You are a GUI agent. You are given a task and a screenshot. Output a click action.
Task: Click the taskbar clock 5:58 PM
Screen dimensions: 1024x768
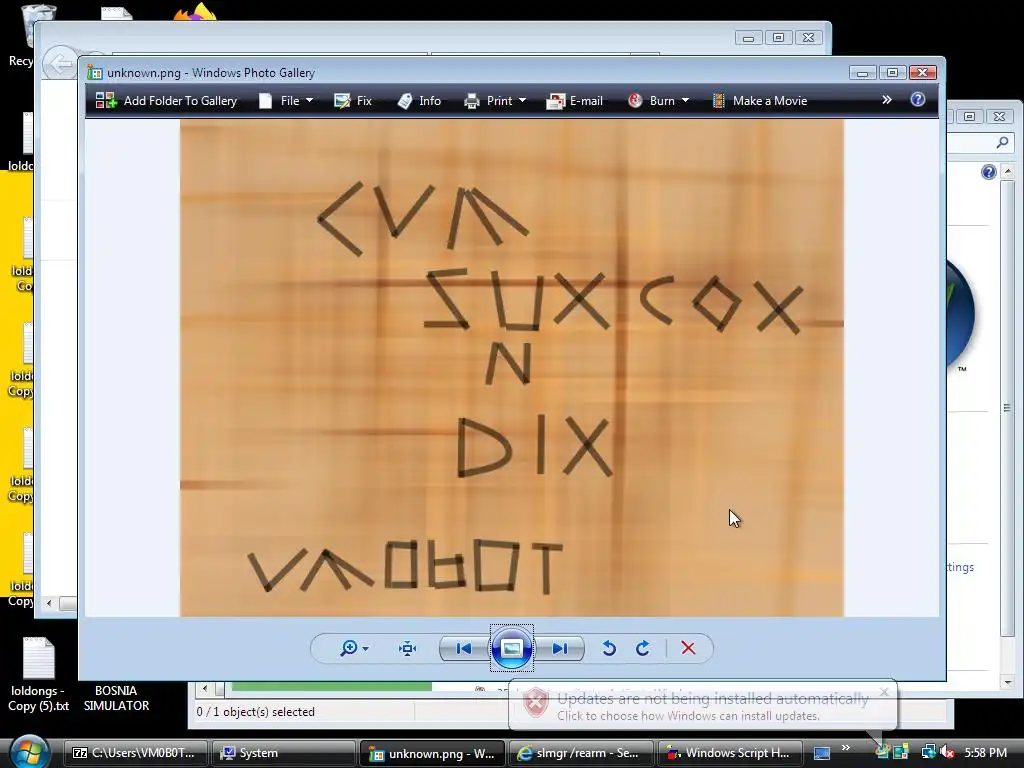(985, 753)
